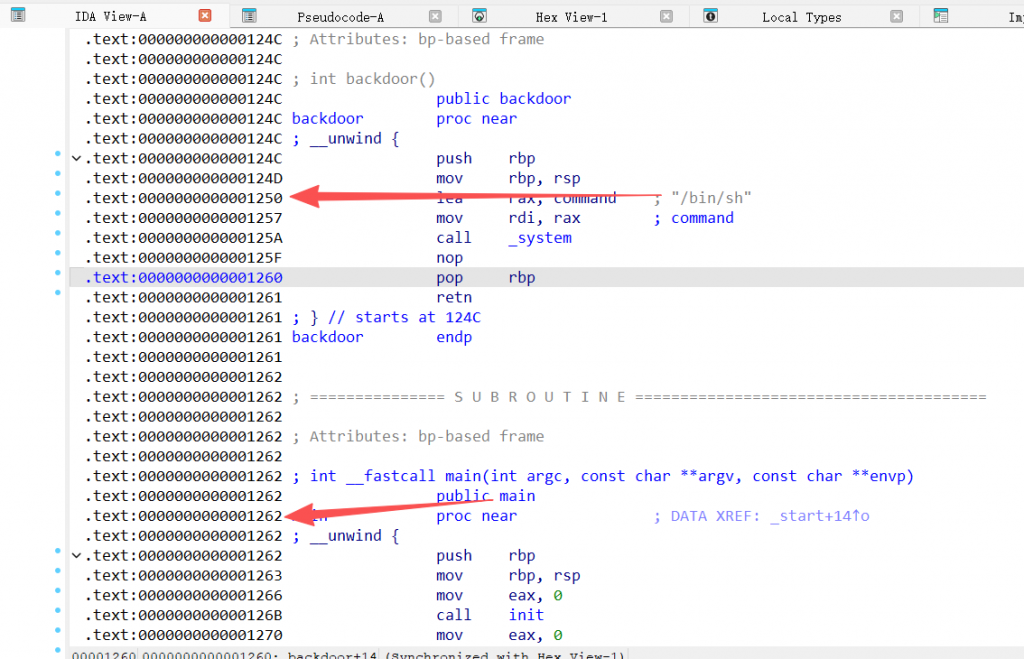Image resolution: width=1024 pixels, height=659 pixels.
Task: Open the Hex View-1 tab
Action: coord(570,17)
